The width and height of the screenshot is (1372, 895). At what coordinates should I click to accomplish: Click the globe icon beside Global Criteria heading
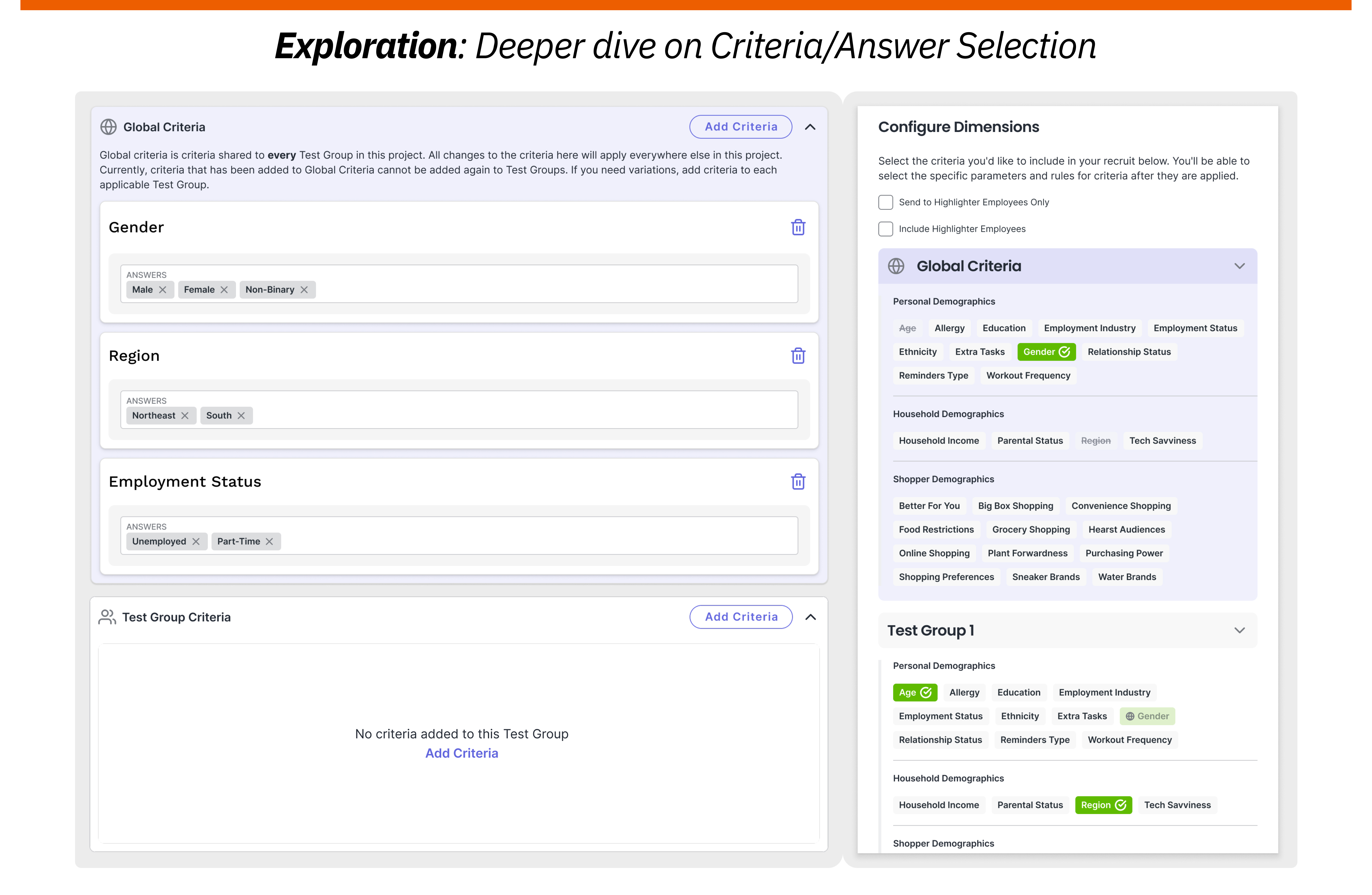(x=108, y=127)
